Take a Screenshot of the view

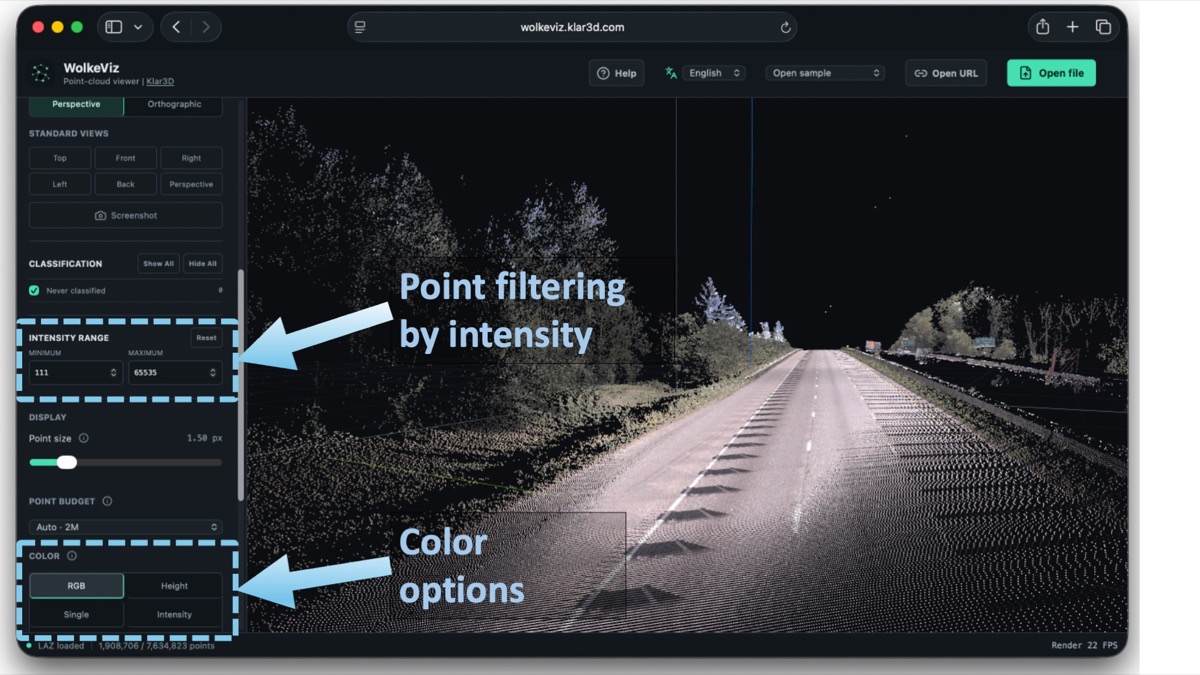[125, 215]
